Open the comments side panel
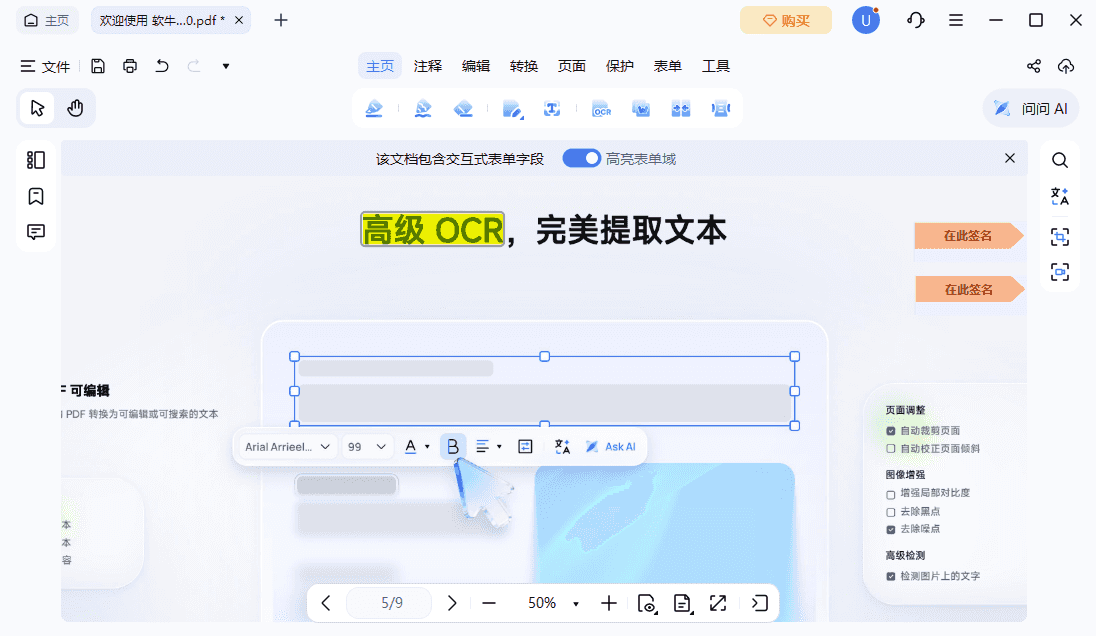 (x=36, y=232)
